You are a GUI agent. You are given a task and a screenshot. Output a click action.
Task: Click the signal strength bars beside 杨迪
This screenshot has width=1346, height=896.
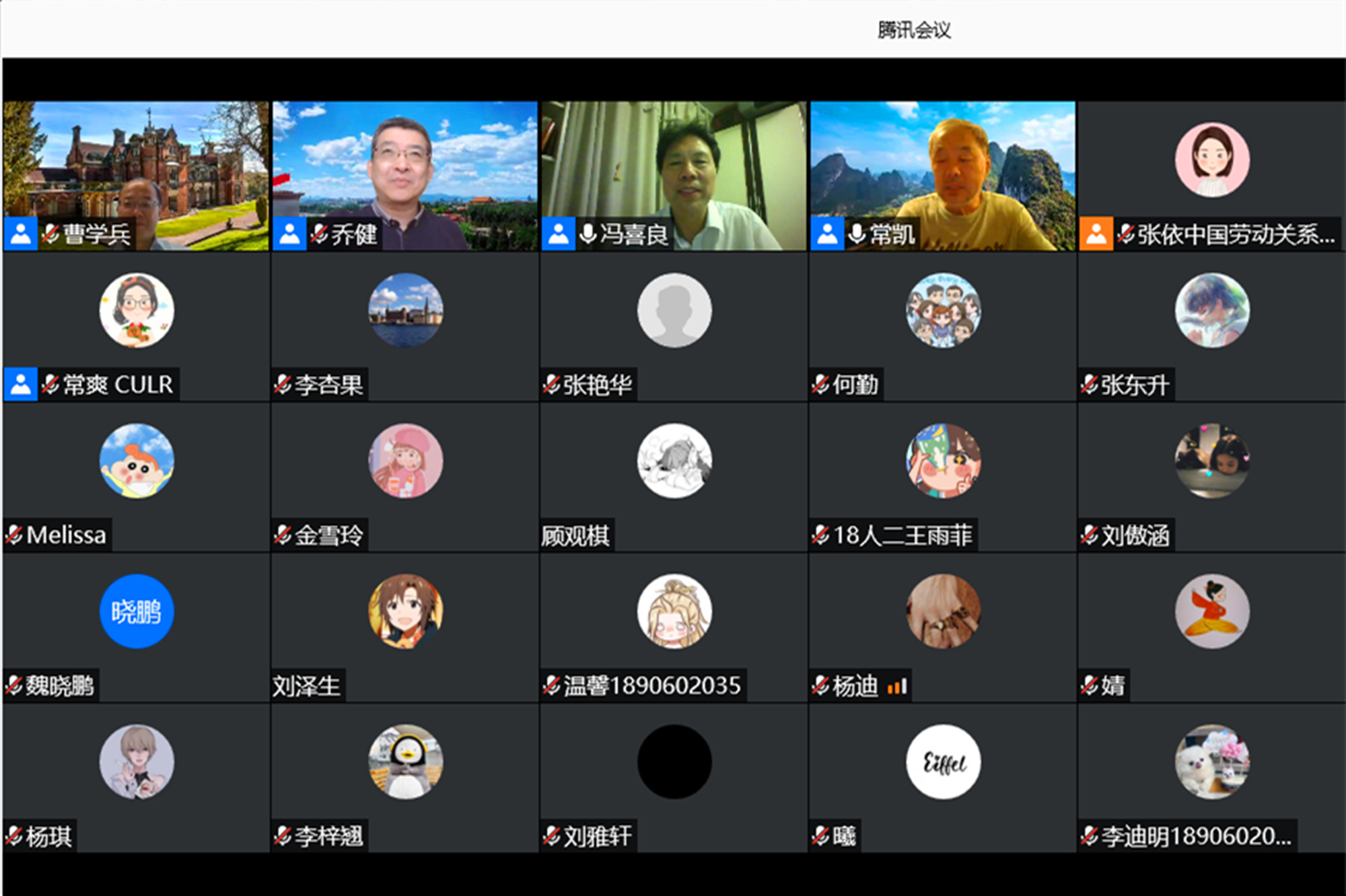897,686
